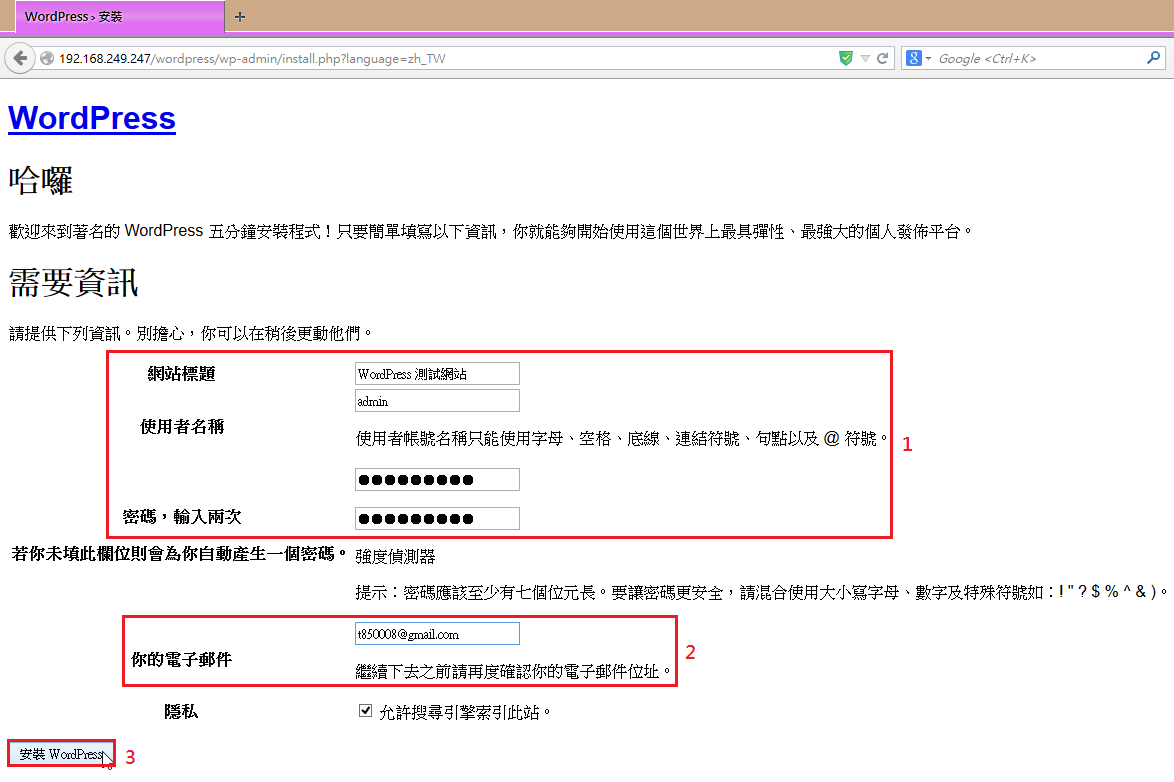This screenshot has width=1174, height=782.
Task: Click the 隱私 label
Action: [181, 712]
